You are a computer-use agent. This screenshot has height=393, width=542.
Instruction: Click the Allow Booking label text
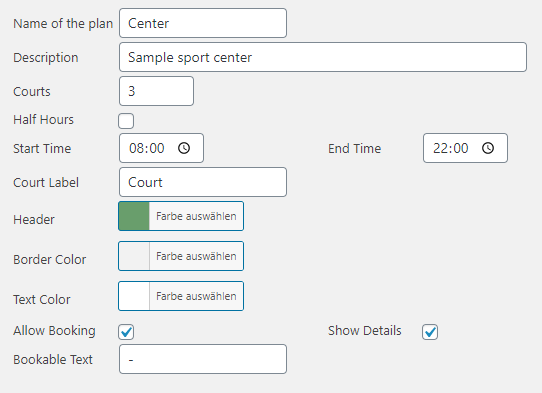coord(54,331)
